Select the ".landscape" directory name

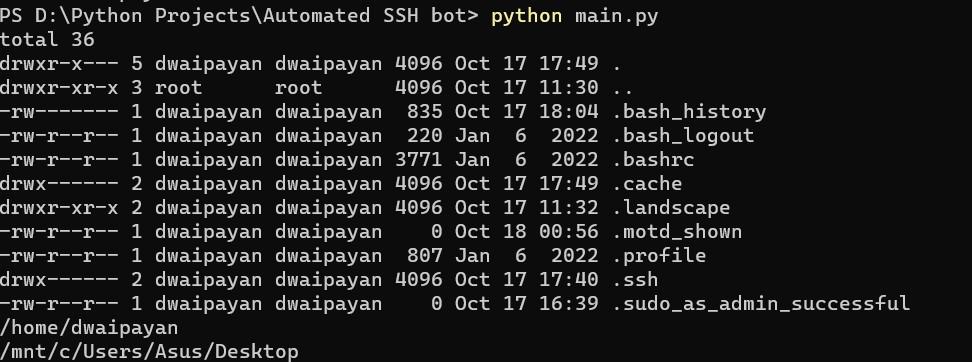pos(671,208)
